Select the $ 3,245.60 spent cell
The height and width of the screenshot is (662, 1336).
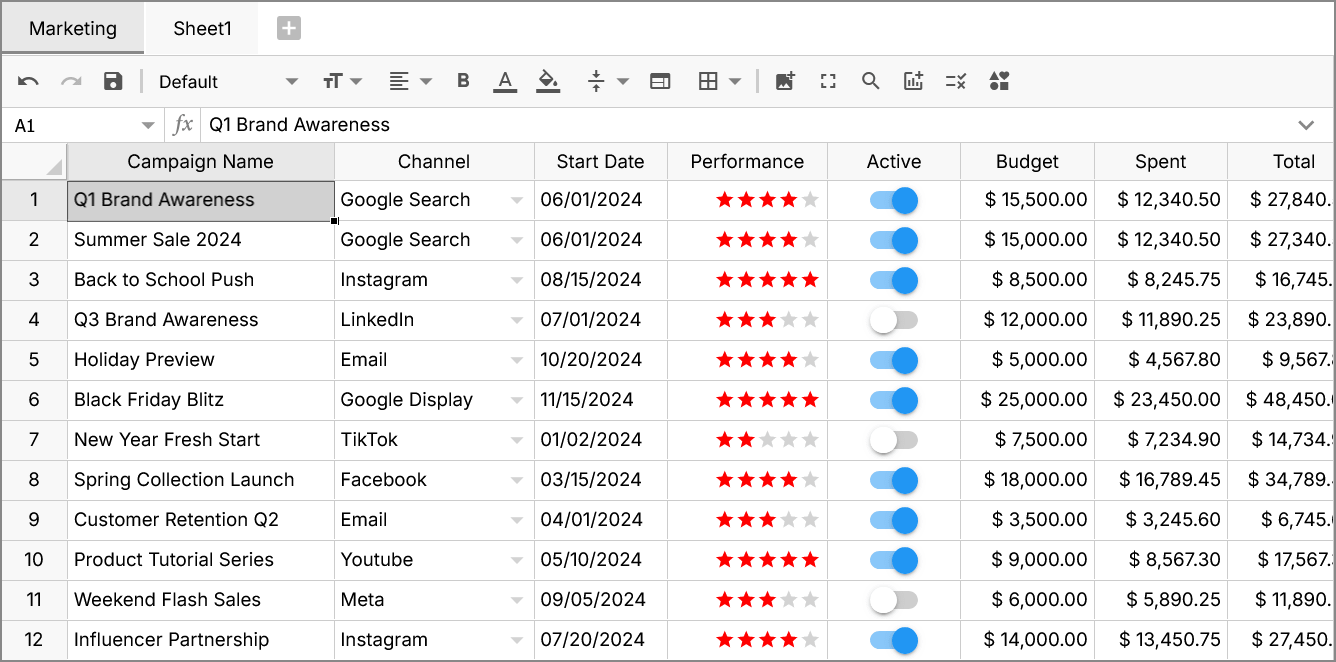[1160, 520]
